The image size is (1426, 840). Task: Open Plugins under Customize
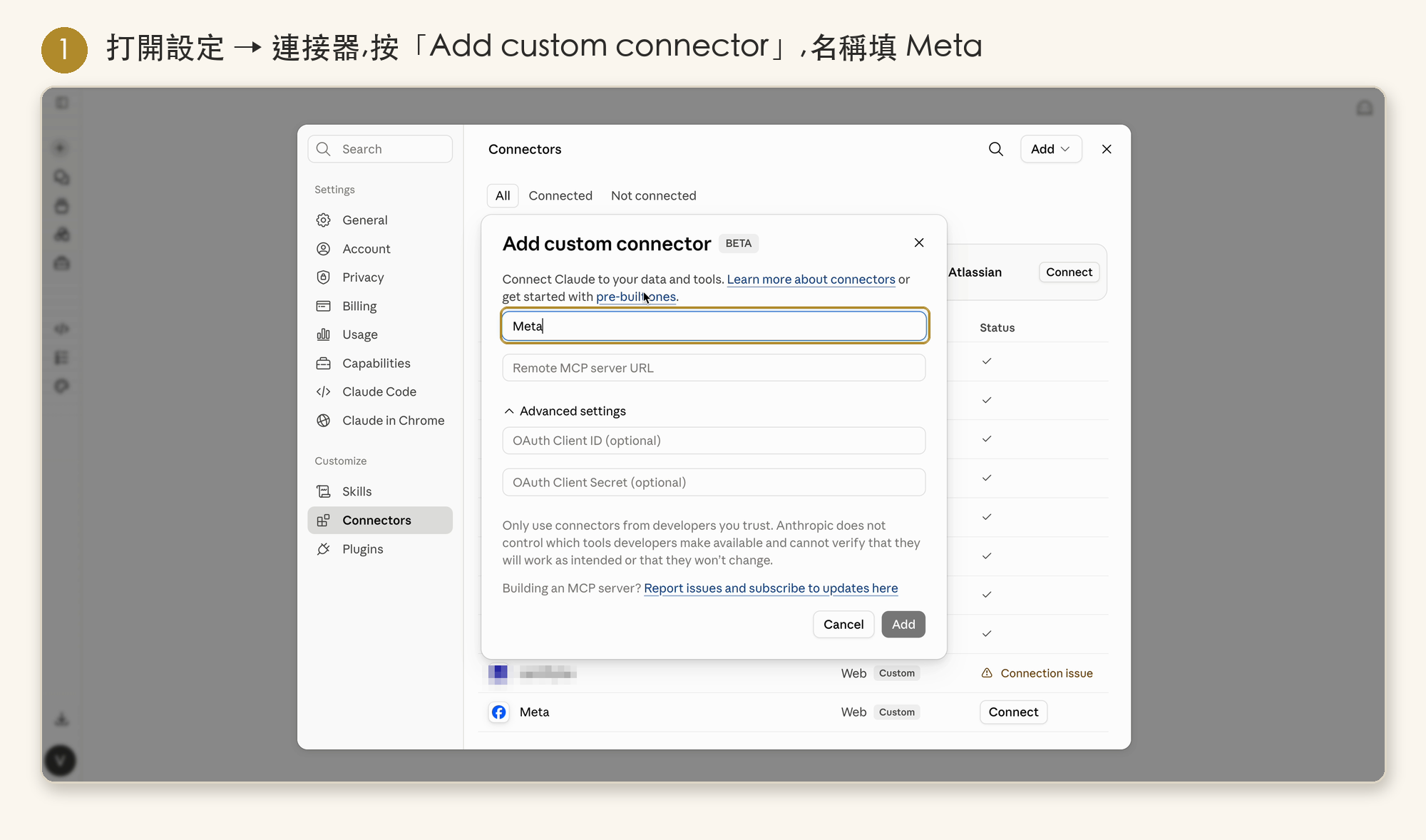coord(380,549)
